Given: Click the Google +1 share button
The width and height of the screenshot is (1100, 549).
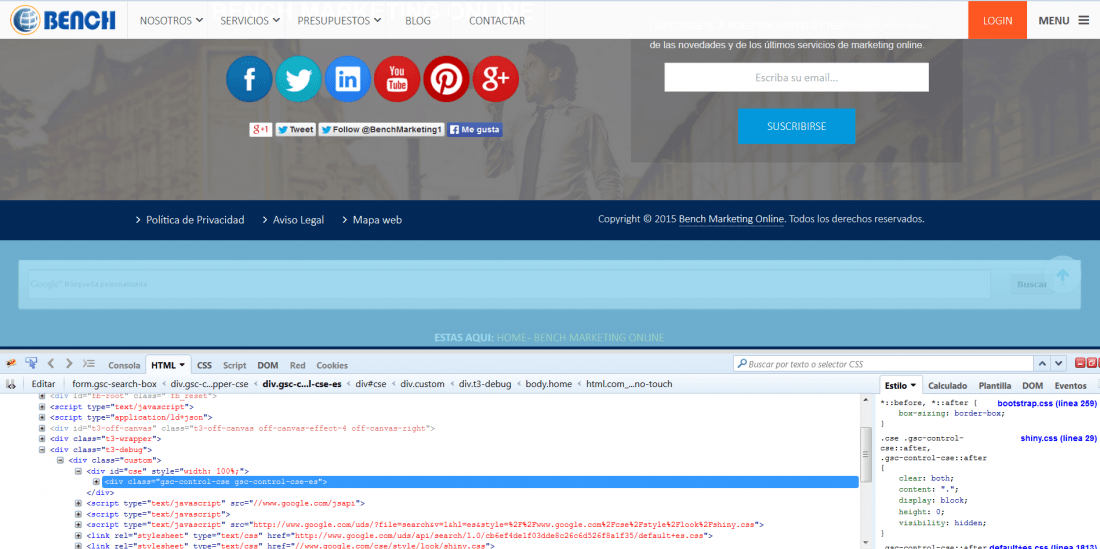Looking at the screenshot, I should [x=260, y=130].
